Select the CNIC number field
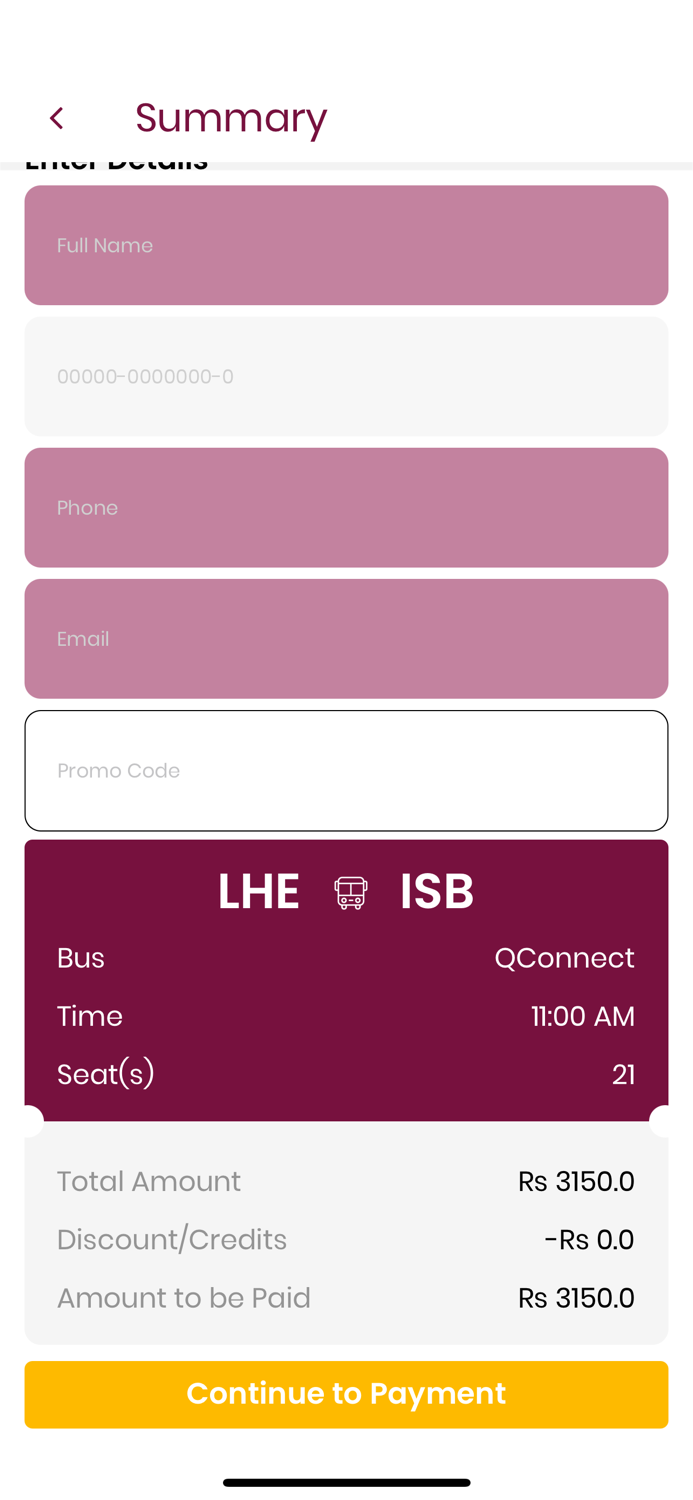Image resolution: width=693 pixels, height=1500 pixels. tap(346, 376)
